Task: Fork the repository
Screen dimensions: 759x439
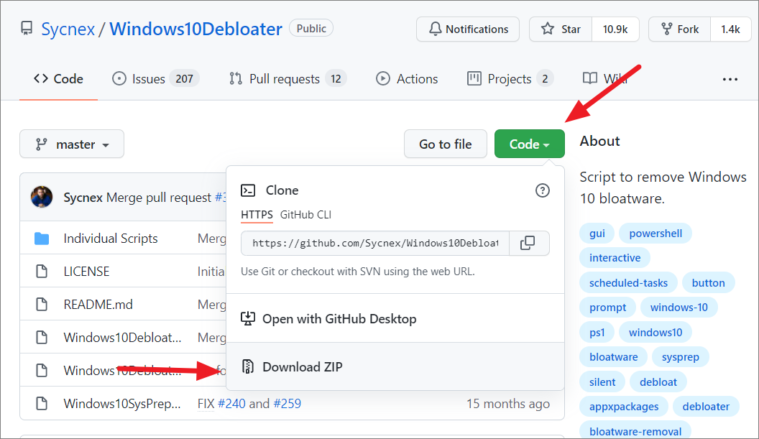Action: tap(680, 29)
